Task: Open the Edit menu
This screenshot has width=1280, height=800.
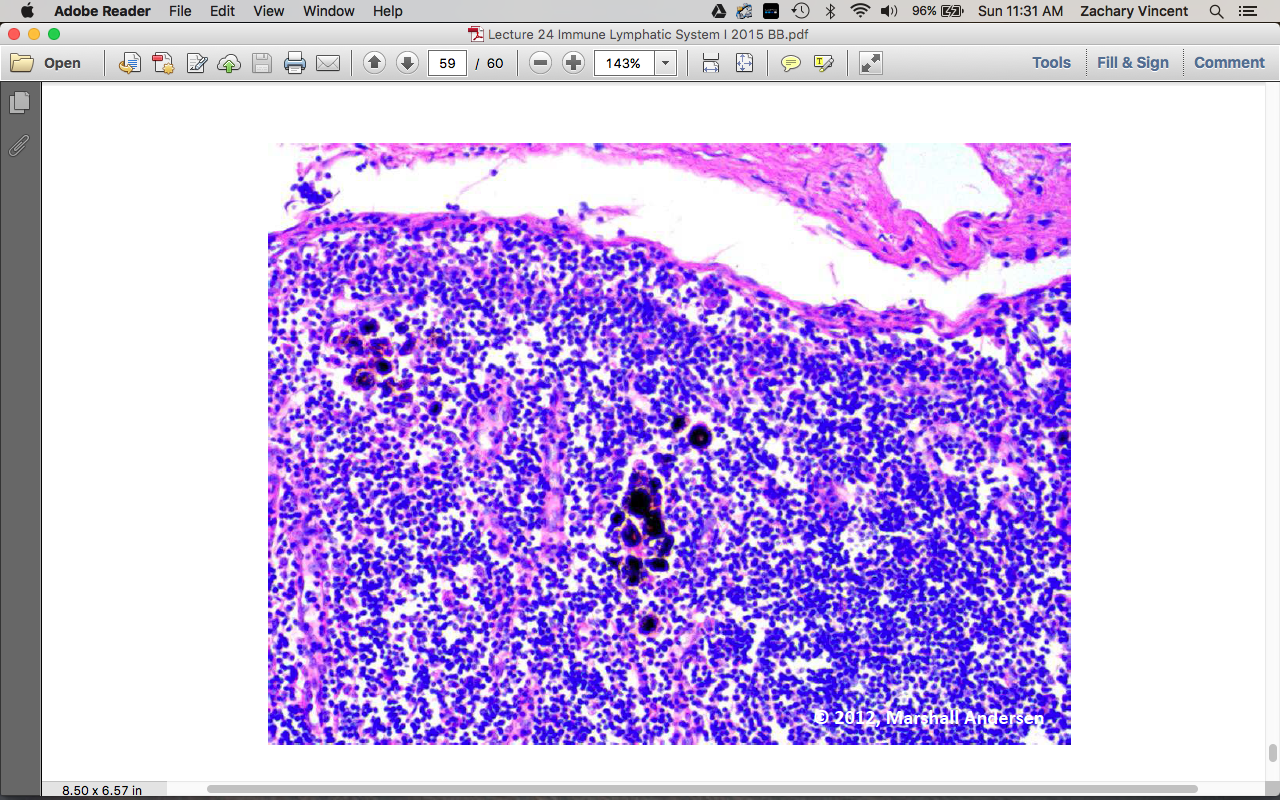Action: click(x=222, y=11)
